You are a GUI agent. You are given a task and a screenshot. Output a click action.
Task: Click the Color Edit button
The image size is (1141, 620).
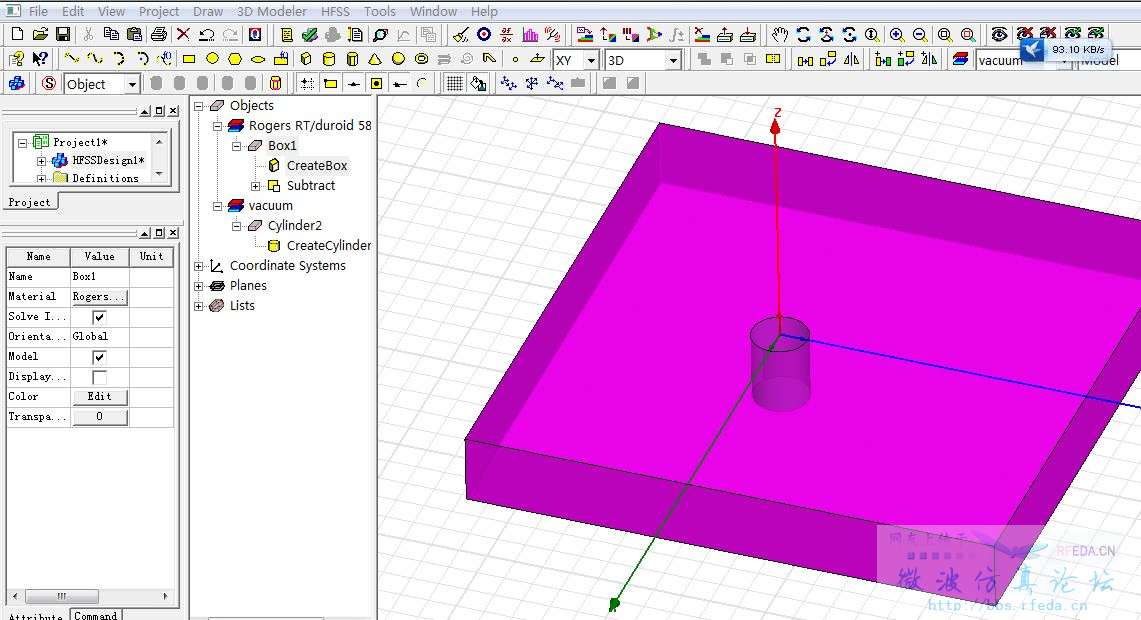100,397
